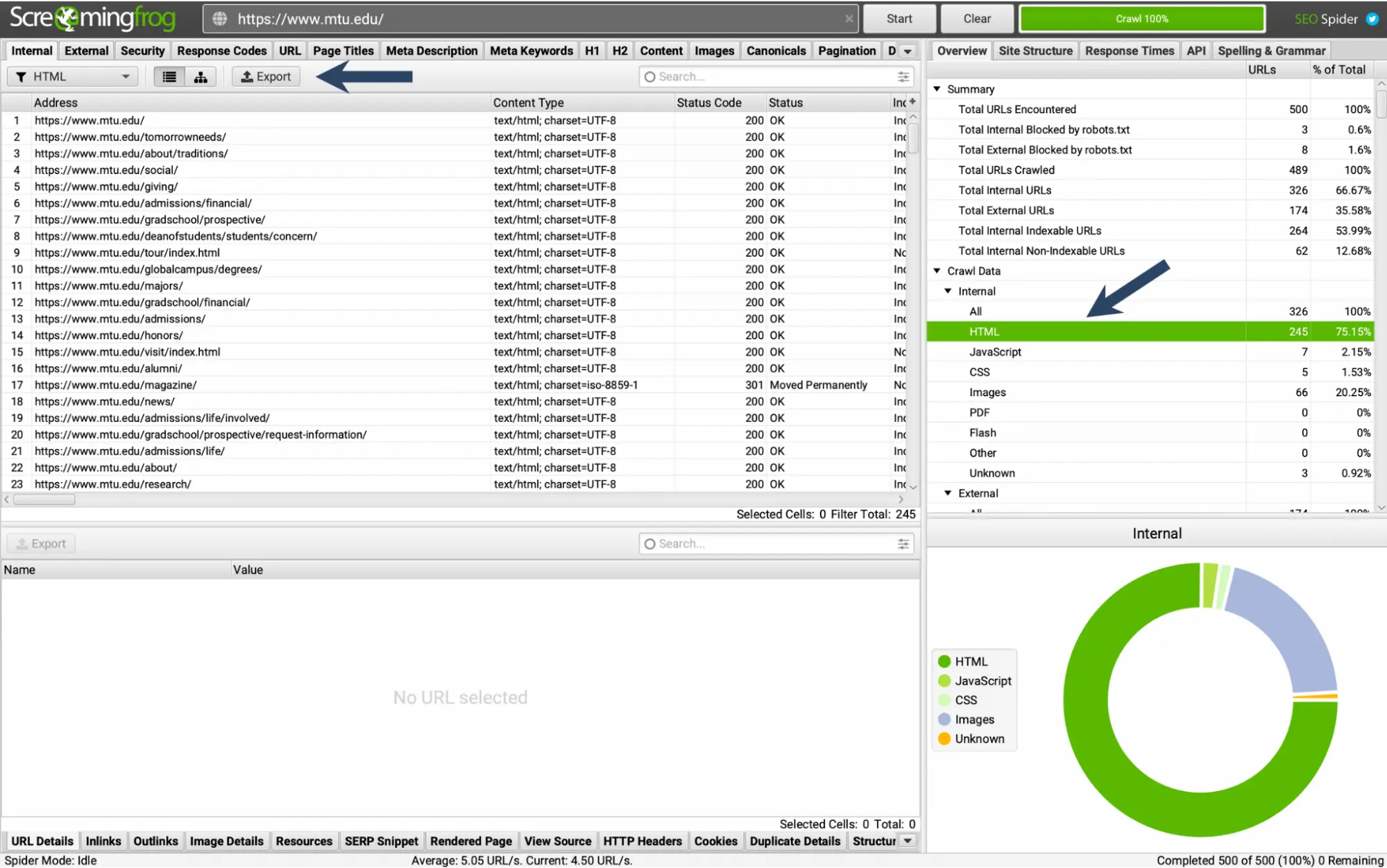This screenshot has width=1387, height=868.
Task: Switch to Site Structure tab
Action: pos(1035,51)
